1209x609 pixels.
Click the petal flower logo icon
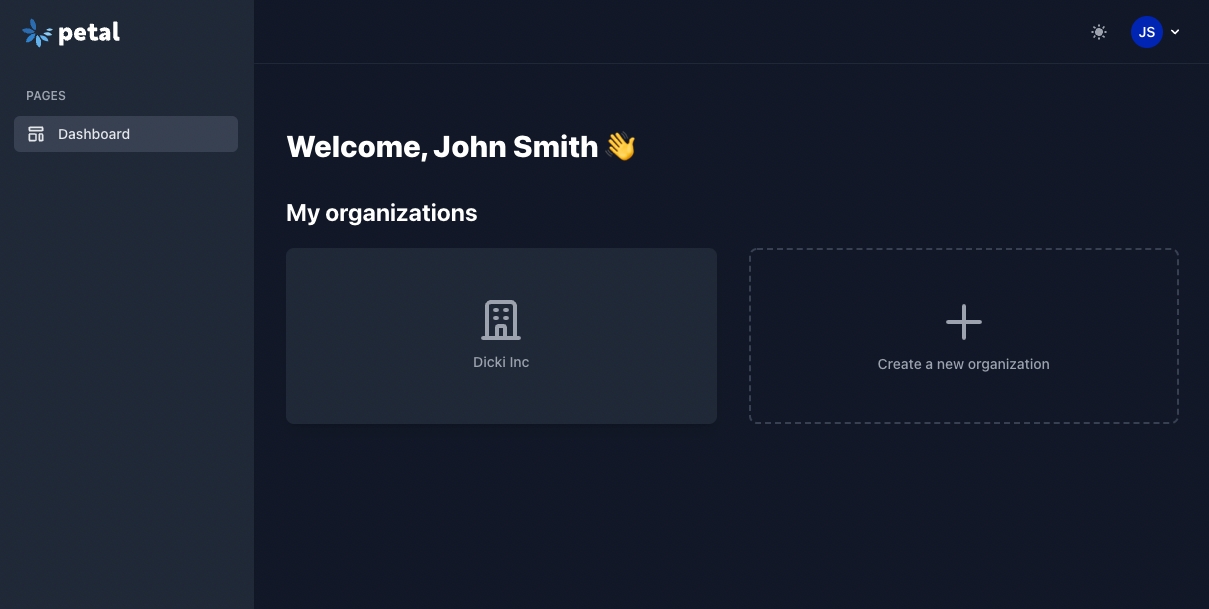pyautogui.click(x=37, y=33)
